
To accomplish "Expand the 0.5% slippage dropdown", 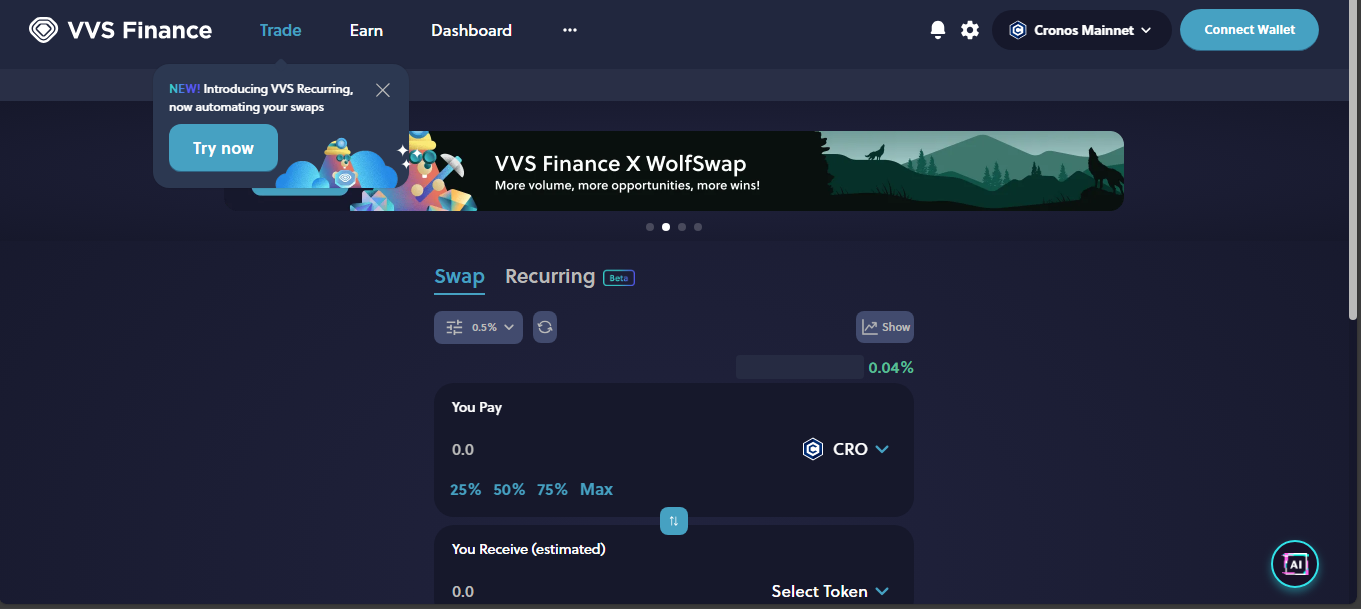I will click(478, 327).
